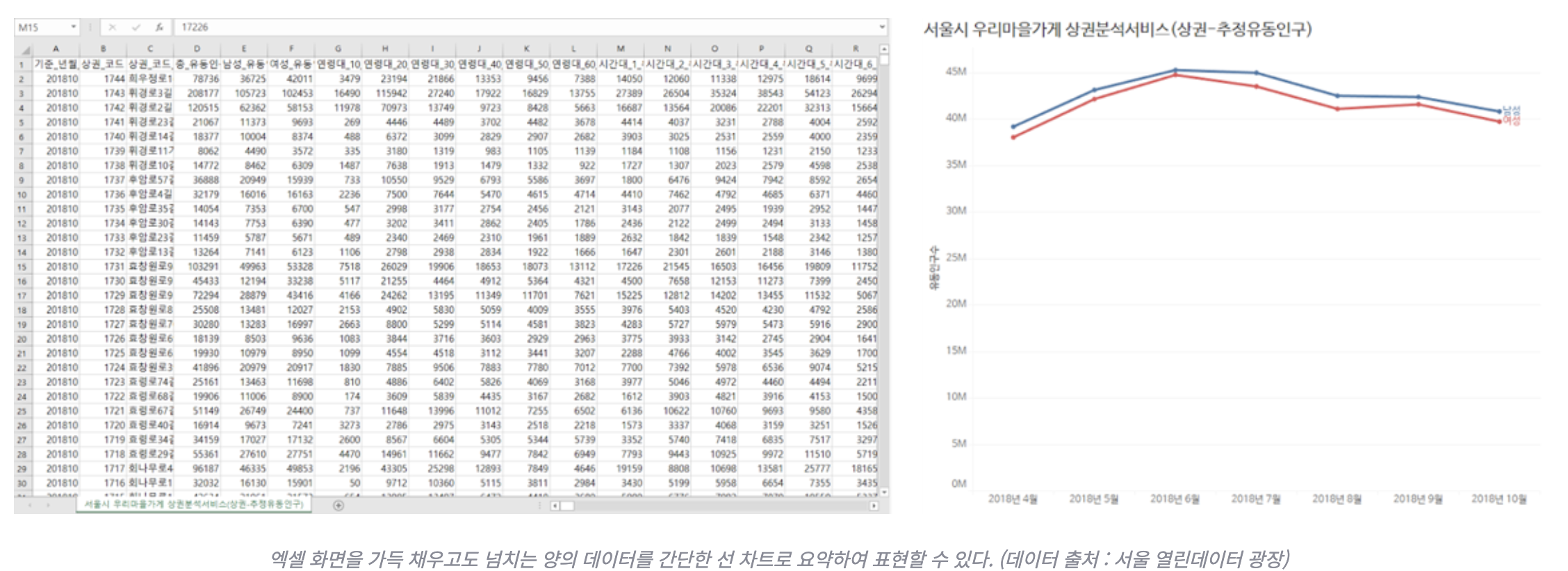This screenshot has height=571, width=1568.
Task: Click the horizontal scrollbar right arrow
Action: coord(874,506)
